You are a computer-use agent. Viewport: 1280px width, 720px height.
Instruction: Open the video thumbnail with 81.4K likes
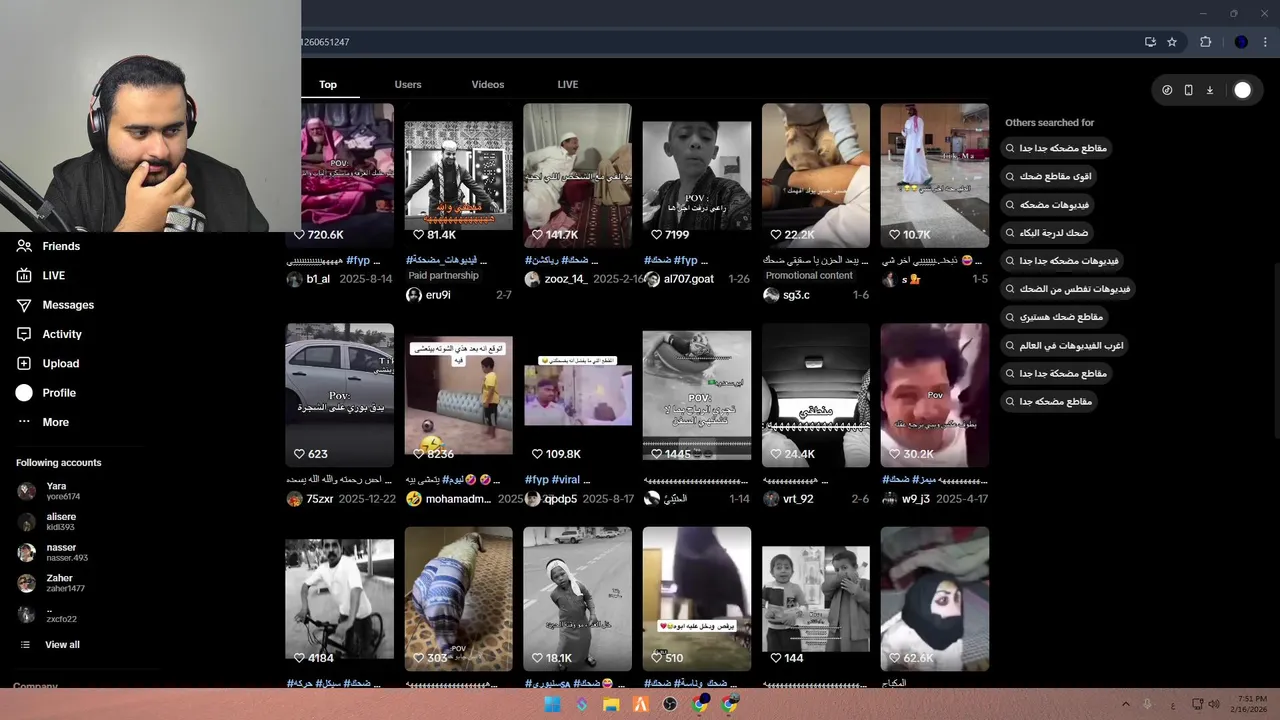[x=458, y=176]
